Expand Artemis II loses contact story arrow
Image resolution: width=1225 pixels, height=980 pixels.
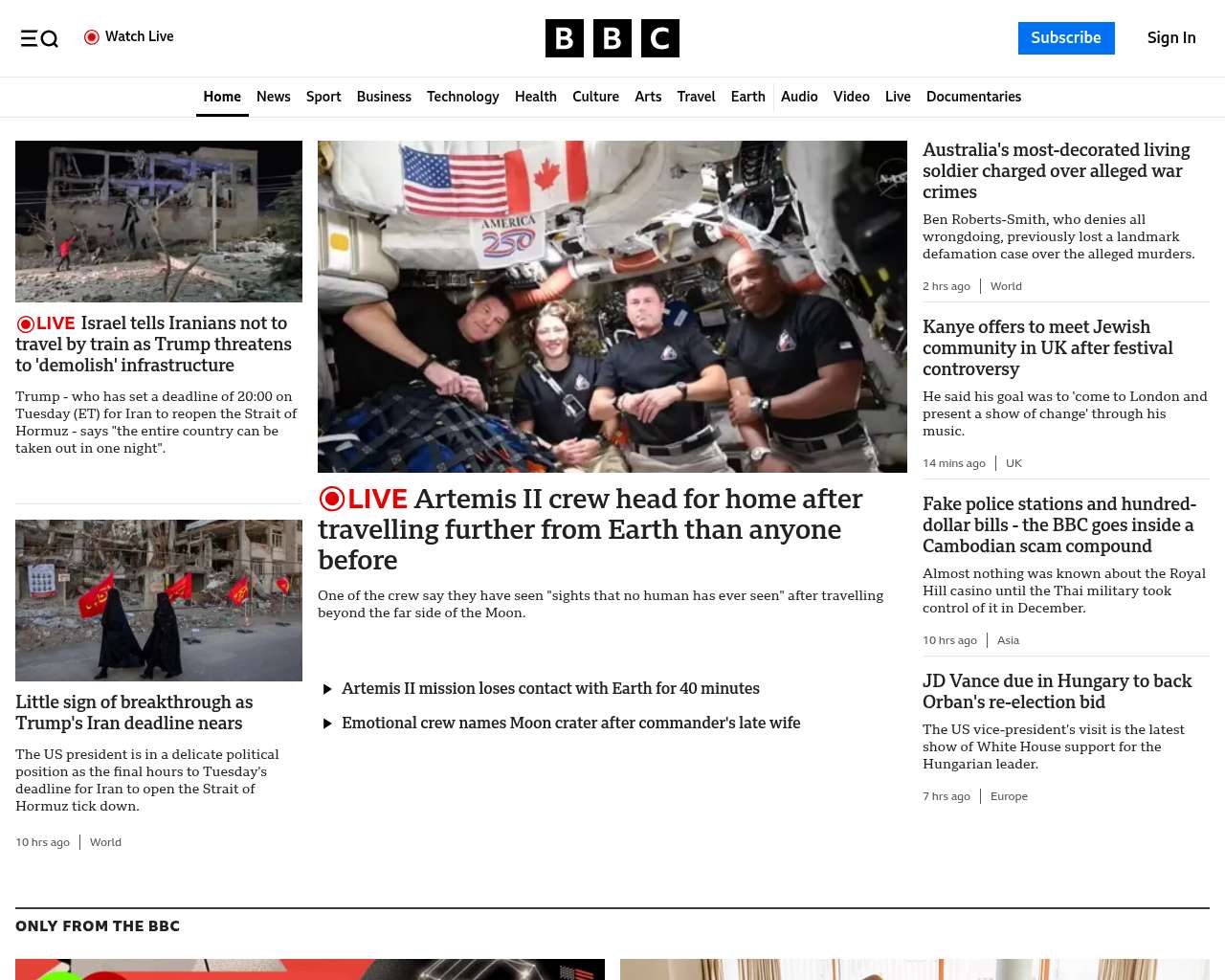point(327,689)
